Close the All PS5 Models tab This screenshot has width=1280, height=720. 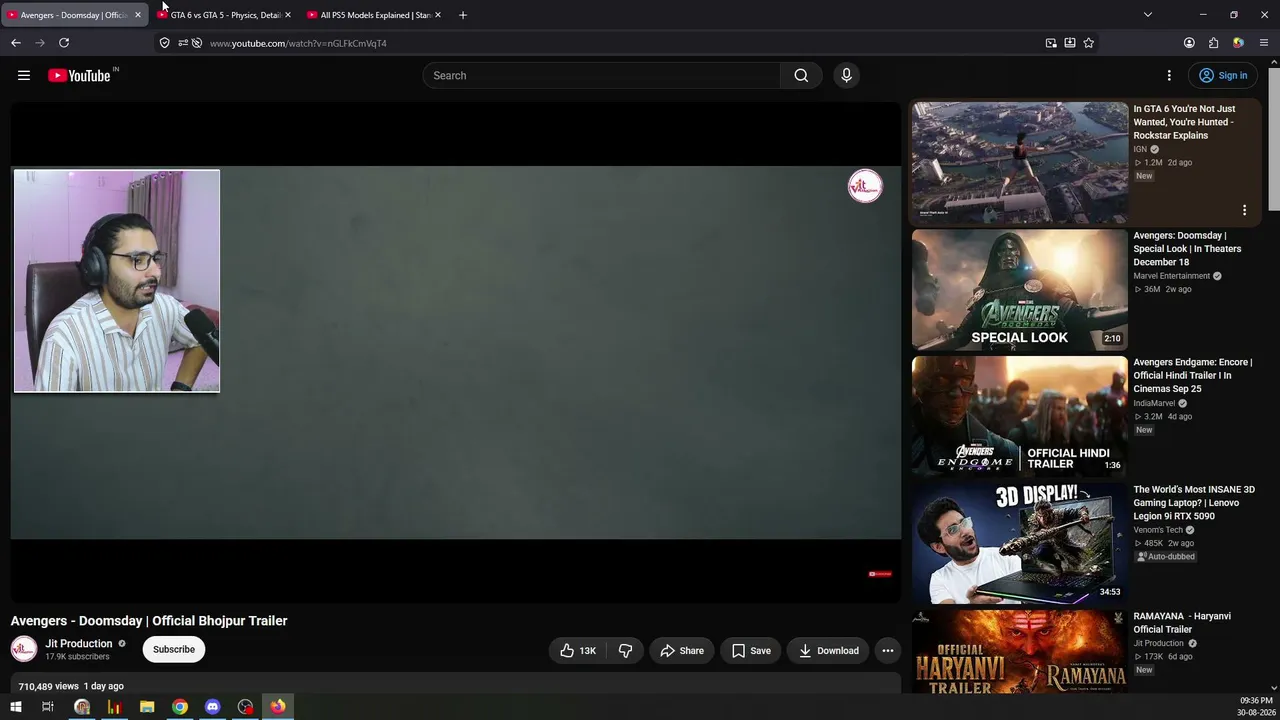[x=437, y=15]
